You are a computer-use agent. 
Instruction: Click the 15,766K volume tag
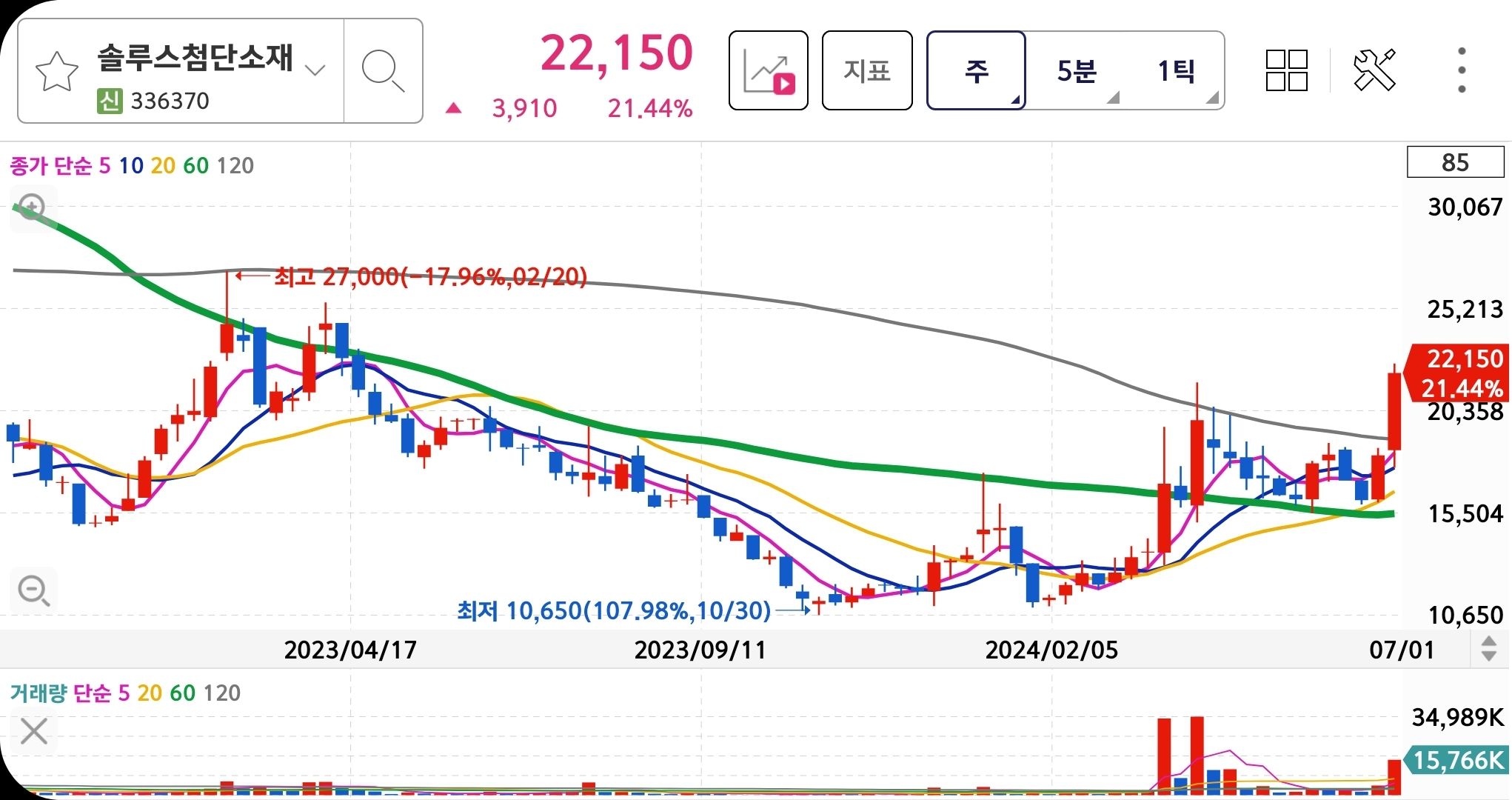coord(1458,760)
